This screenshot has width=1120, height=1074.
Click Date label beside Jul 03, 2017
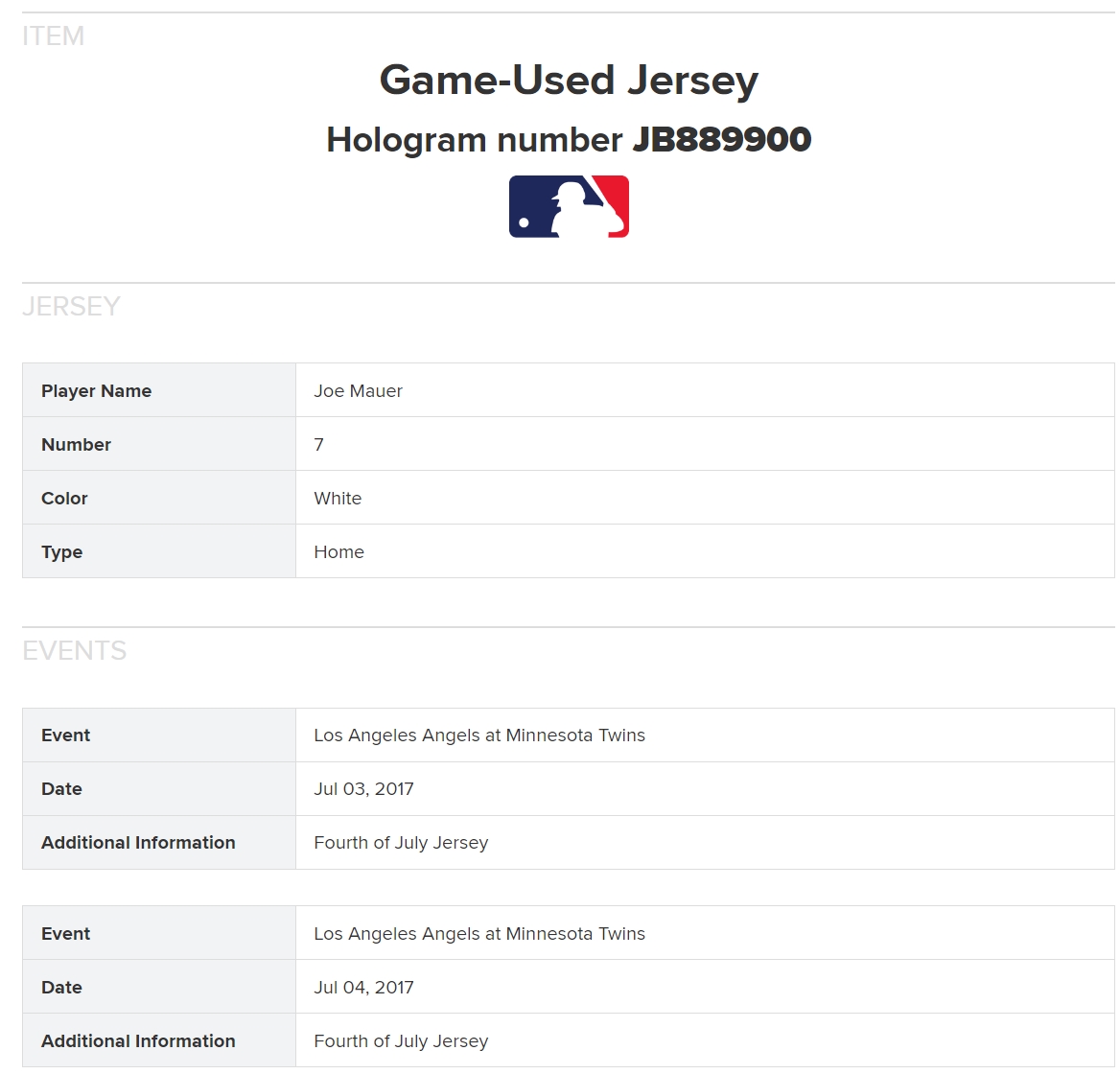click(x=158, y=788)
